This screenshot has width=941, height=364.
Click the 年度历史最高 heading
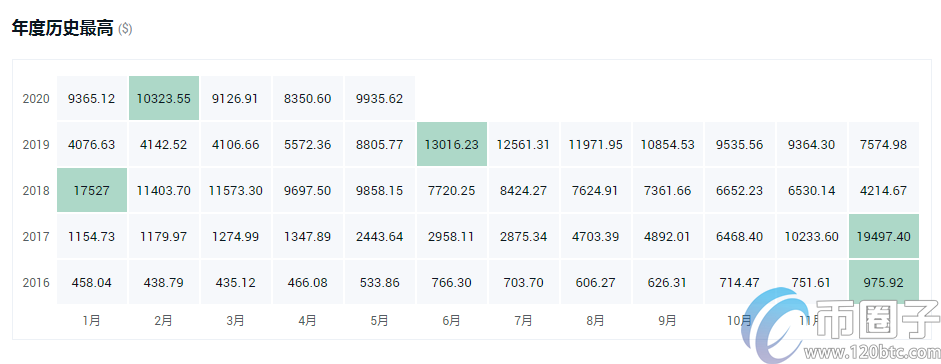click(62, 28)
